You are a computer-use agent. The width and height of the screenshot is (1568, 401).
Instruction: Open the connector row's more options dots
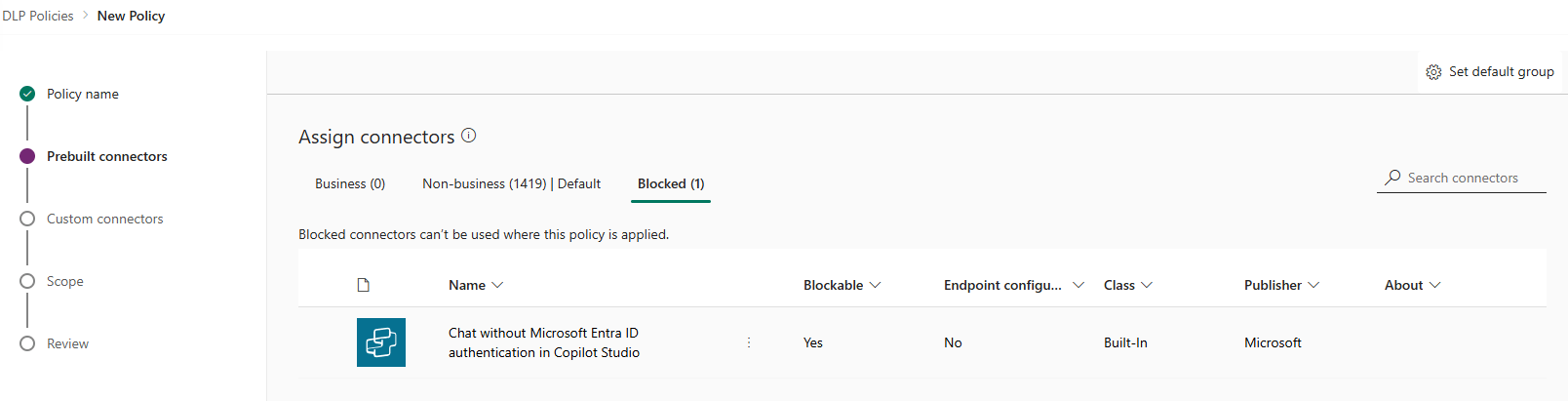[749, 342]
